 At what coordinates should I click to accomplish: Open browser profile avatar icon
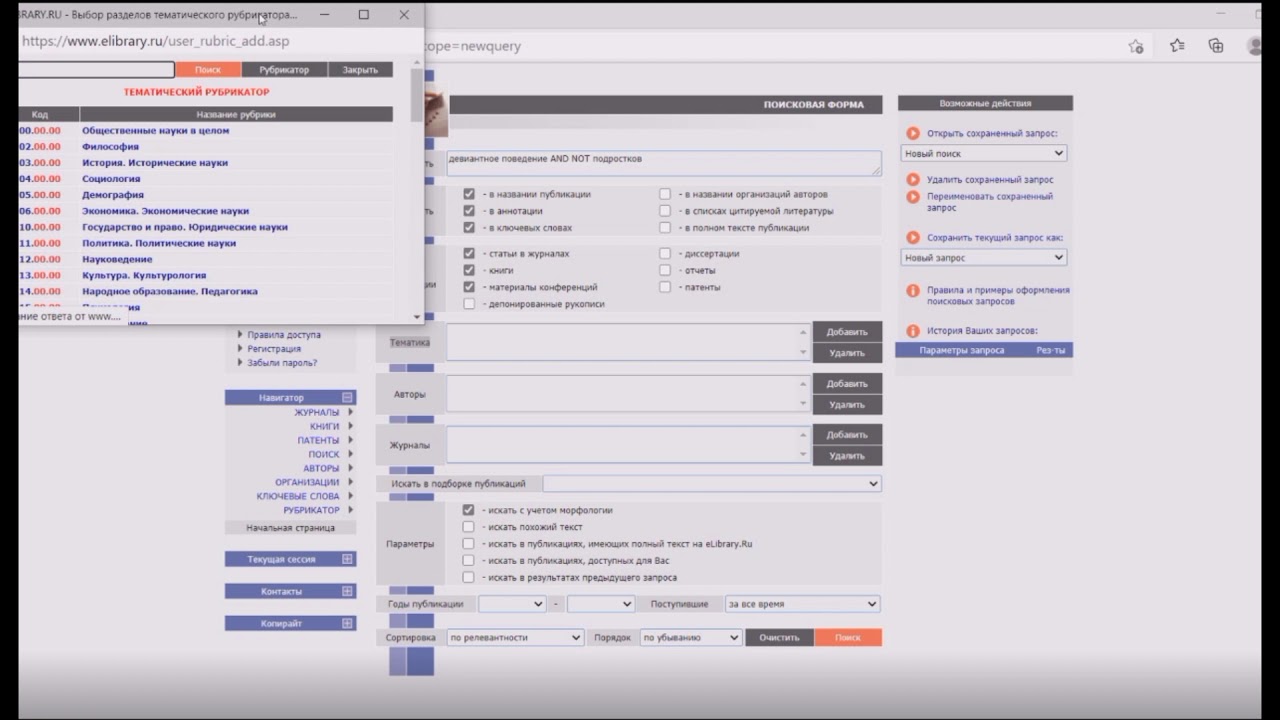tap(1254, 46)
